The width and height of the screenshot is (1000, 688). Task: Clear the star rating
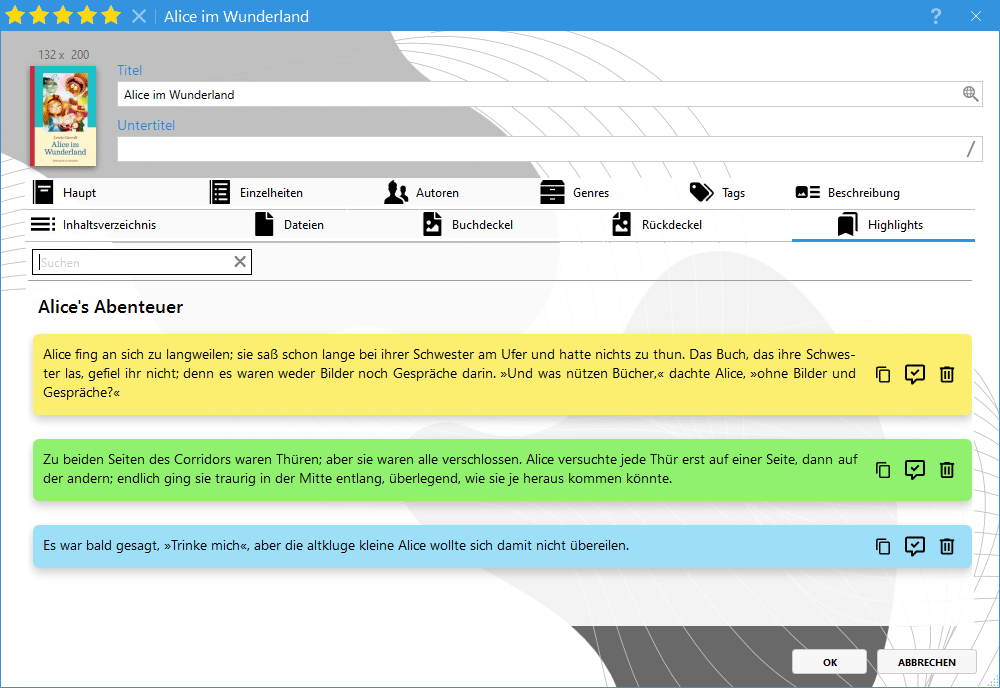(139, 16)
